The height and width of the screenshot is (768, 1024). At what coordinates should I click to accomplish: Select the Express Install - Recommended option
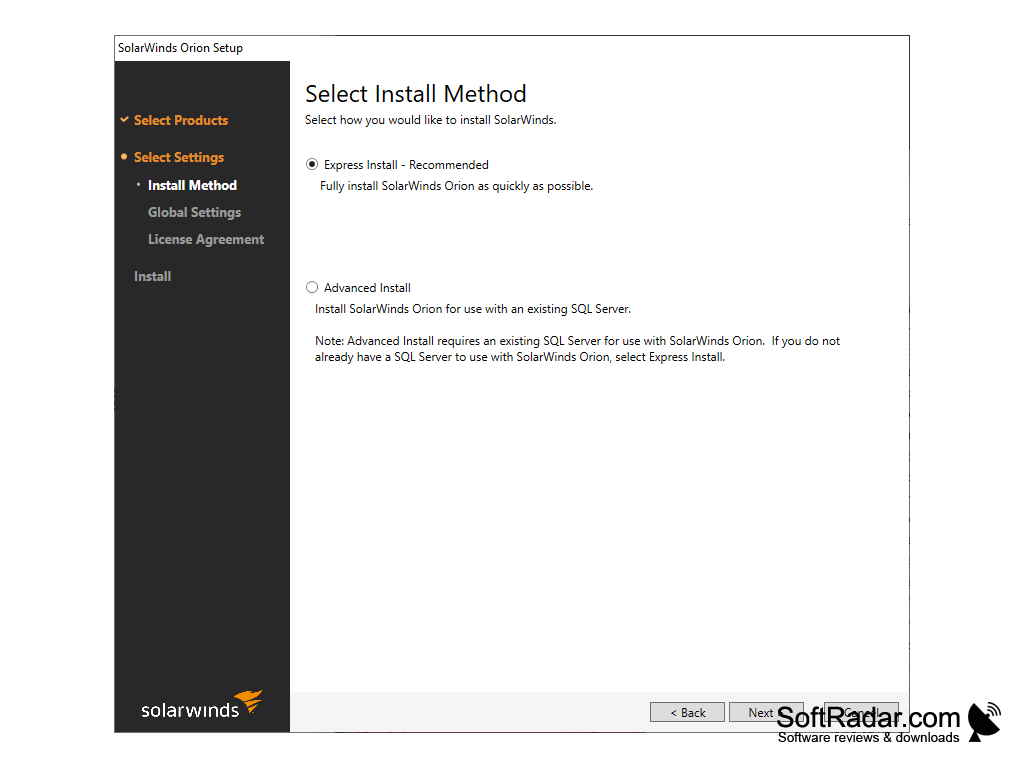pyautogui.click(x=312, y=164)
